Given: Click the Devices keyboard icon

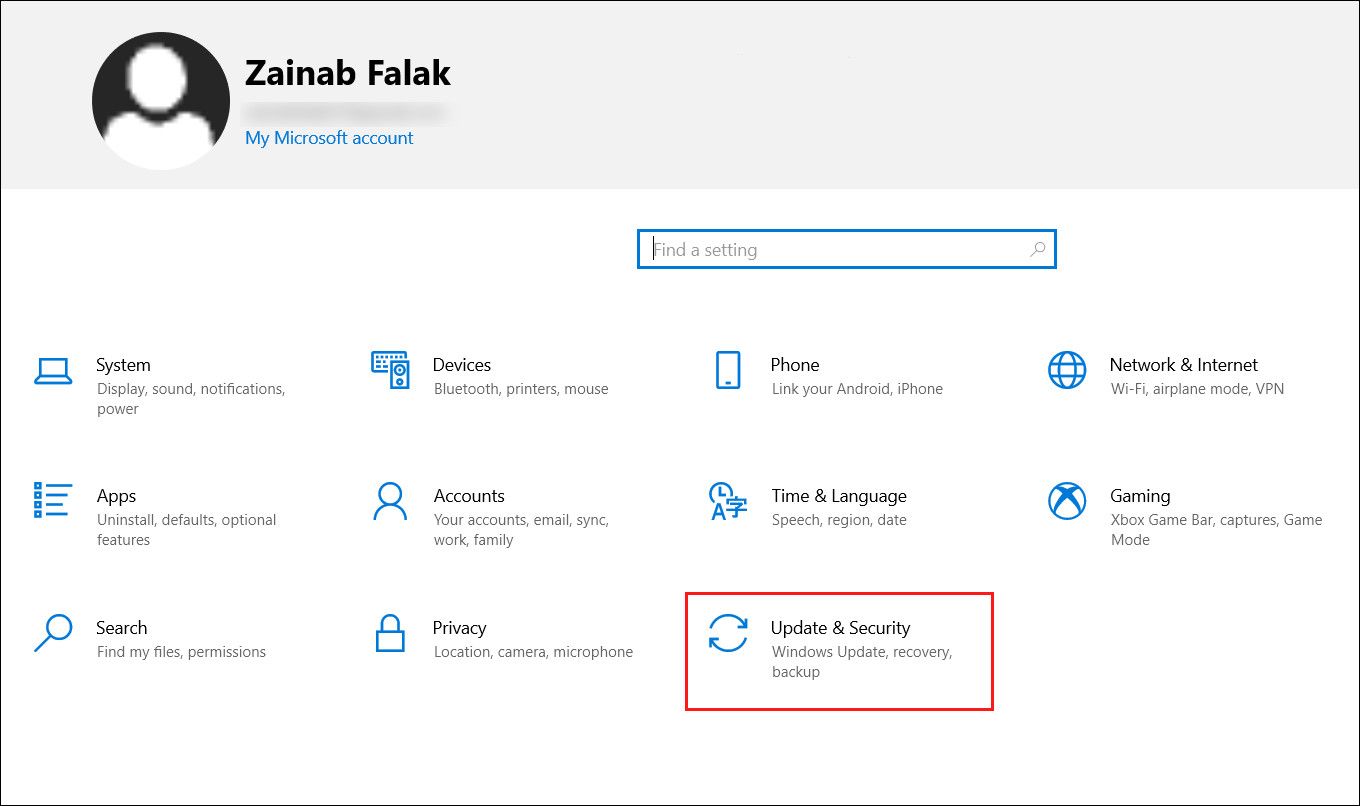Looking at the screenshot, I should [391, 371].
